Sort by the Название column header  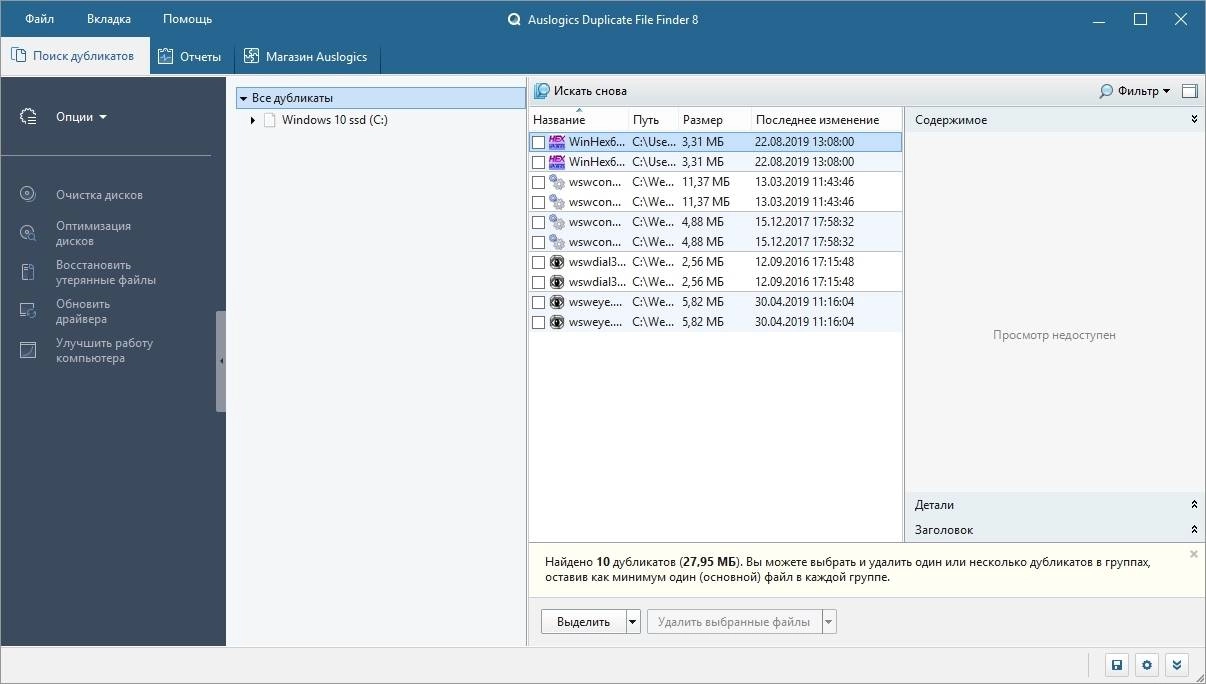(578, 120)
